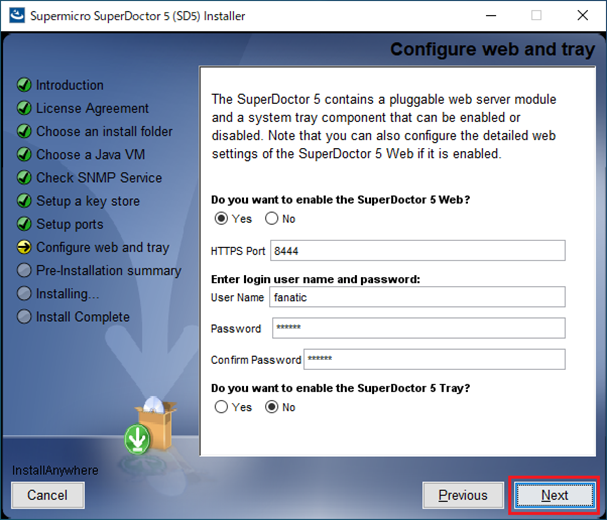Click check icon beside Check SNMP Service

pyautogui.click(x=24, y=178)
